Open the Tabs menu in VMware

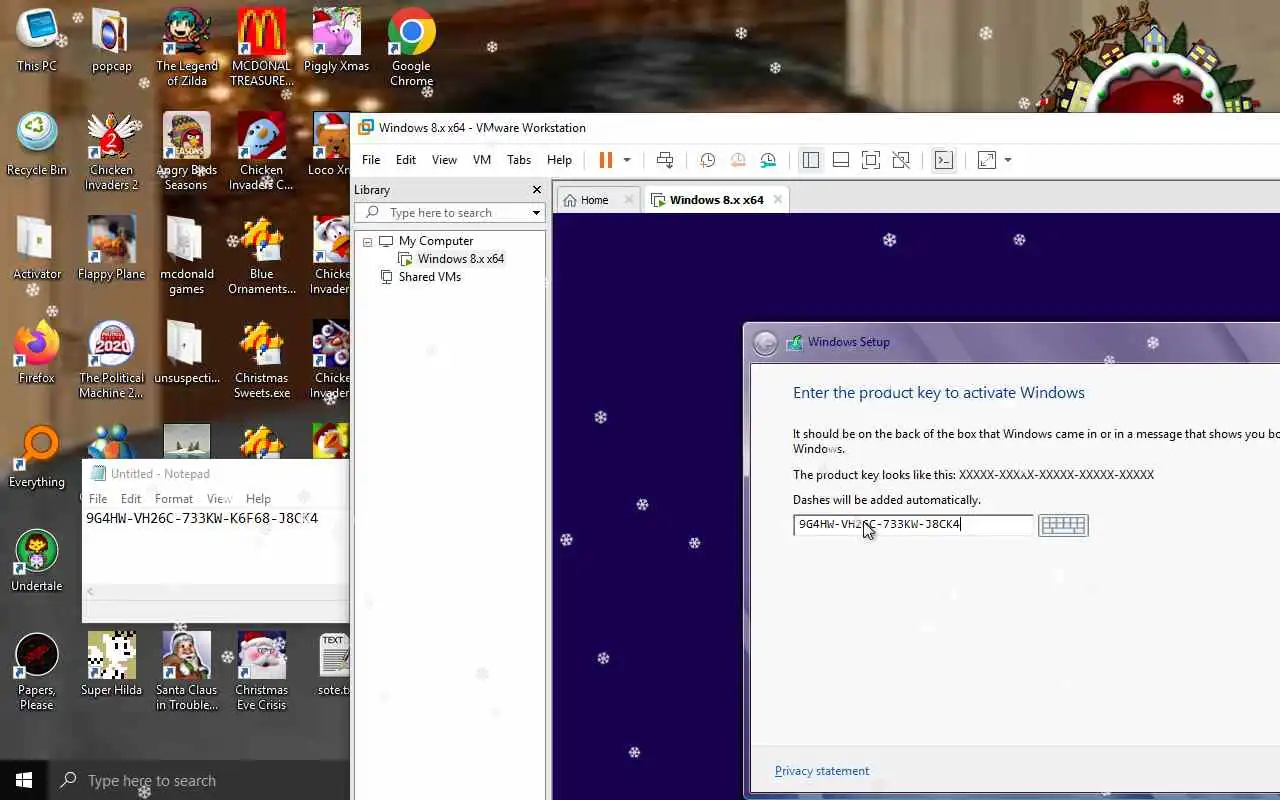point(519,160)
